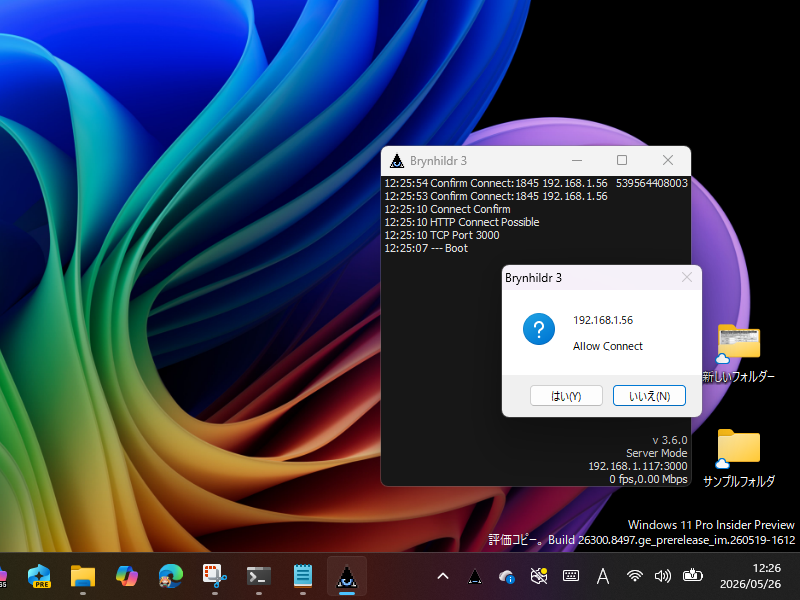Click the '192.168.1.56' text in dialog
This screenshot has width=800, height=600.
(603, 320)
